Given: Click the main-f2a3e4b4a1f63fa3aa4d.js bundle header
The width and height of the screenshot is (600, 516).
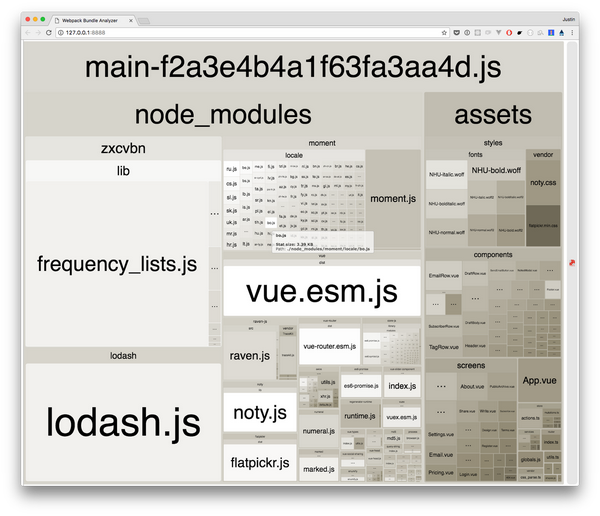Looking at the screenshot, I should [293, 67].
